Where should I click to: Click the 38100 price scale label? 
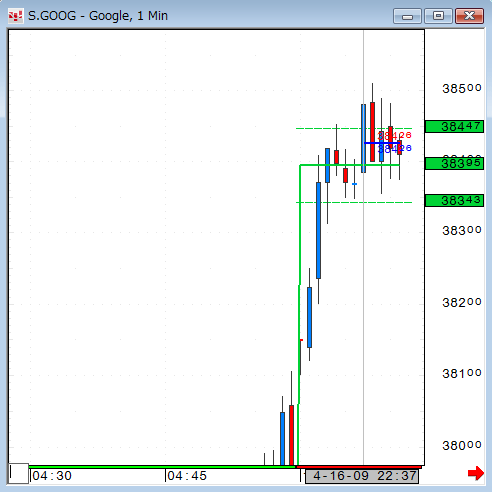(x=462, y=374)
